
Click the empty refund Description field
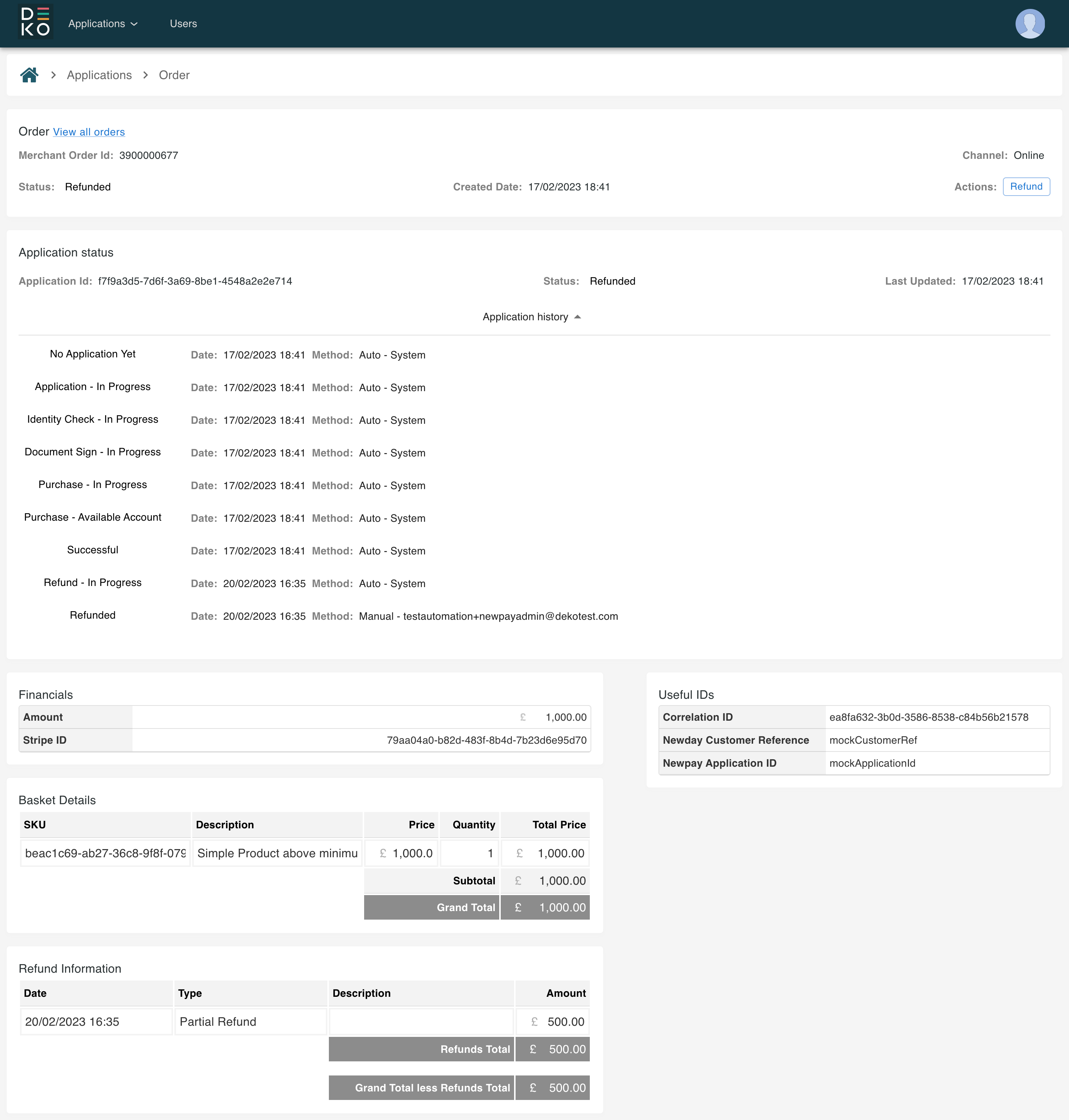click(421, 1021)
